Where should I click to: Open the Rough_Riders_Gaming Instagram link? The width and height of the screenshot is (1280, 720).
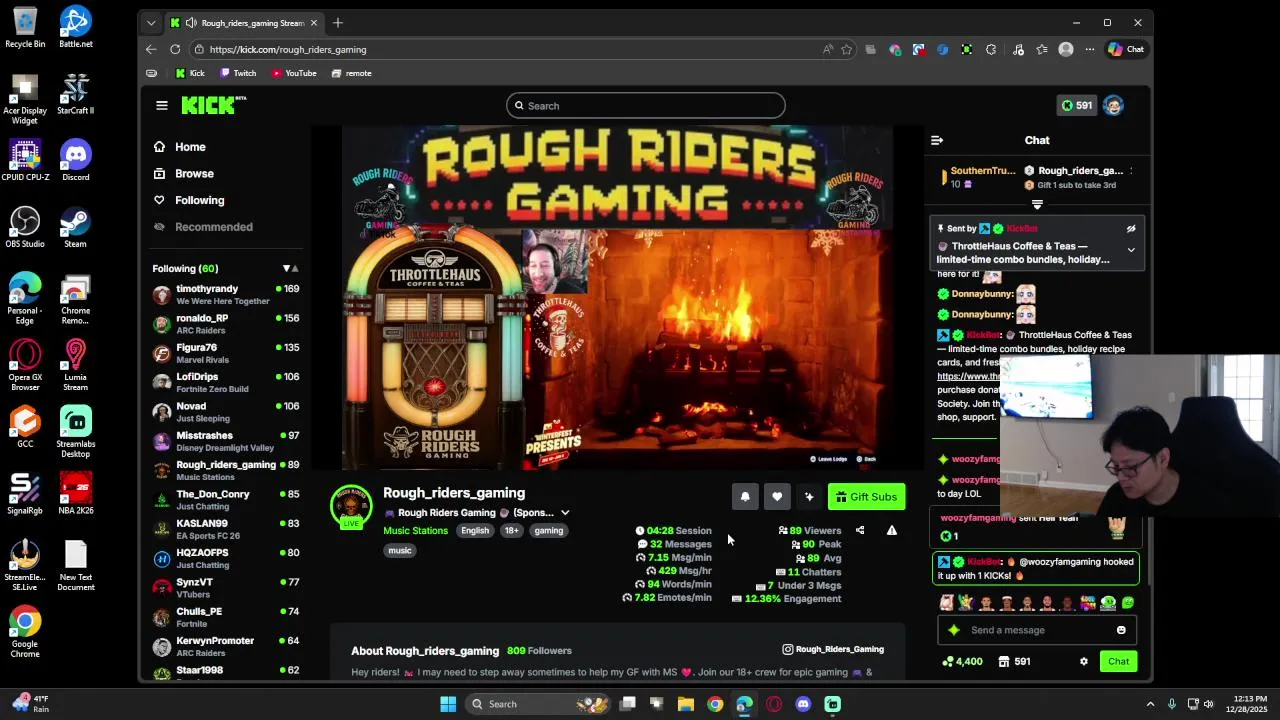833,649
